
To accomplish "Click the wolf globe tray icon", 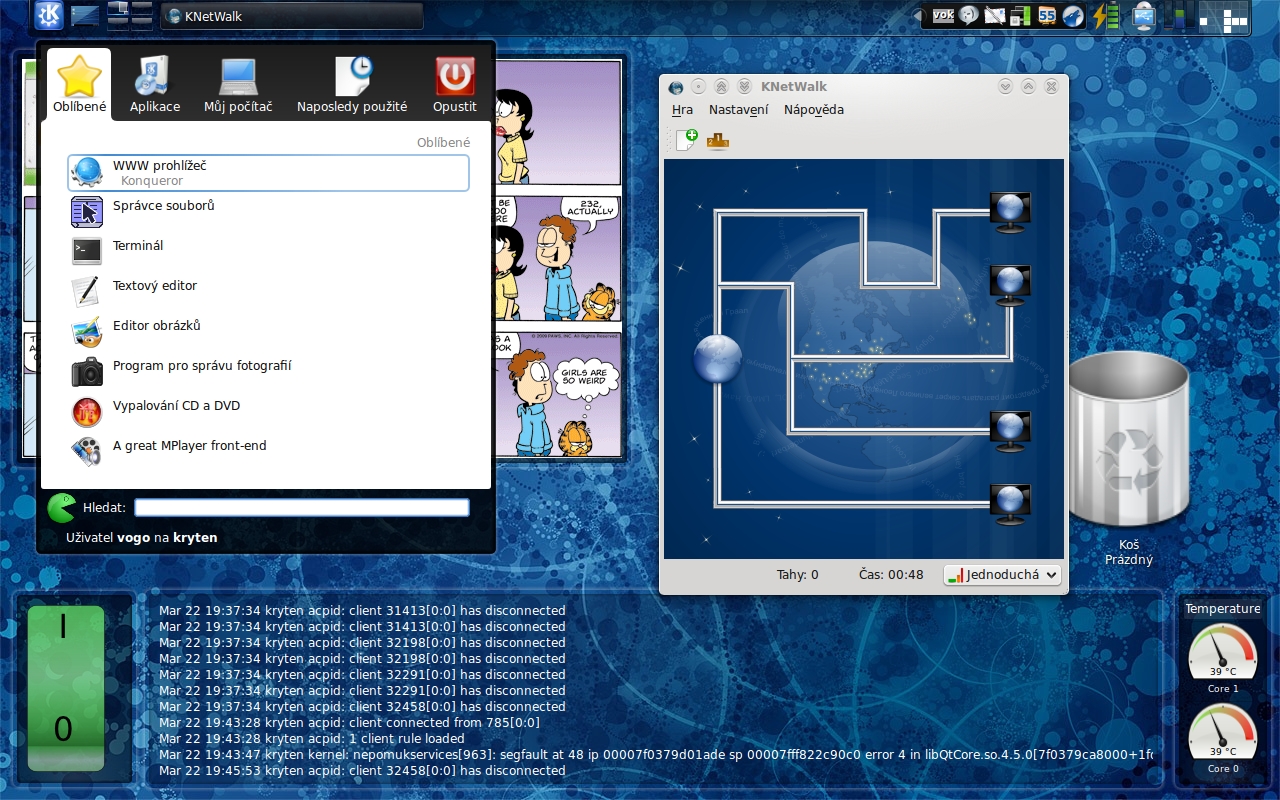I will tap(1073, 15).
